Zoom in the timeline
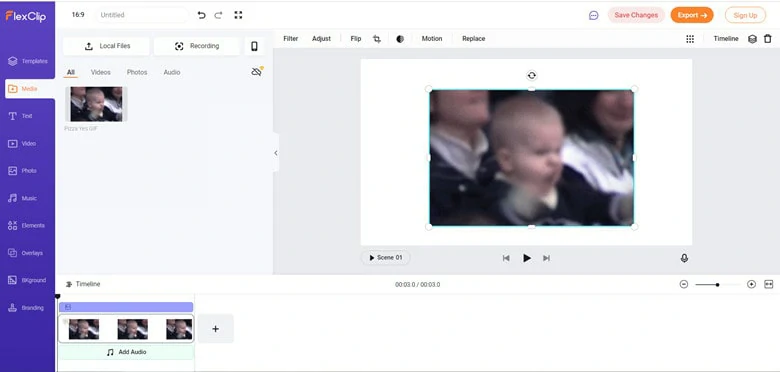Screen dimensions: 780x372 point(752,284)
